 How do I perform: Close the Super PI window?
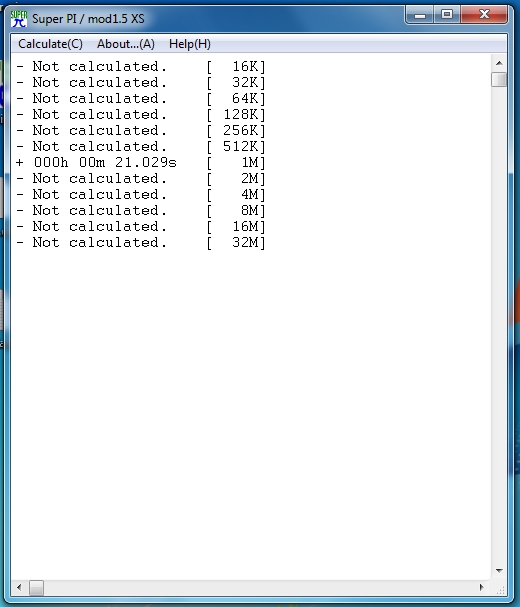tap(484, 15)
